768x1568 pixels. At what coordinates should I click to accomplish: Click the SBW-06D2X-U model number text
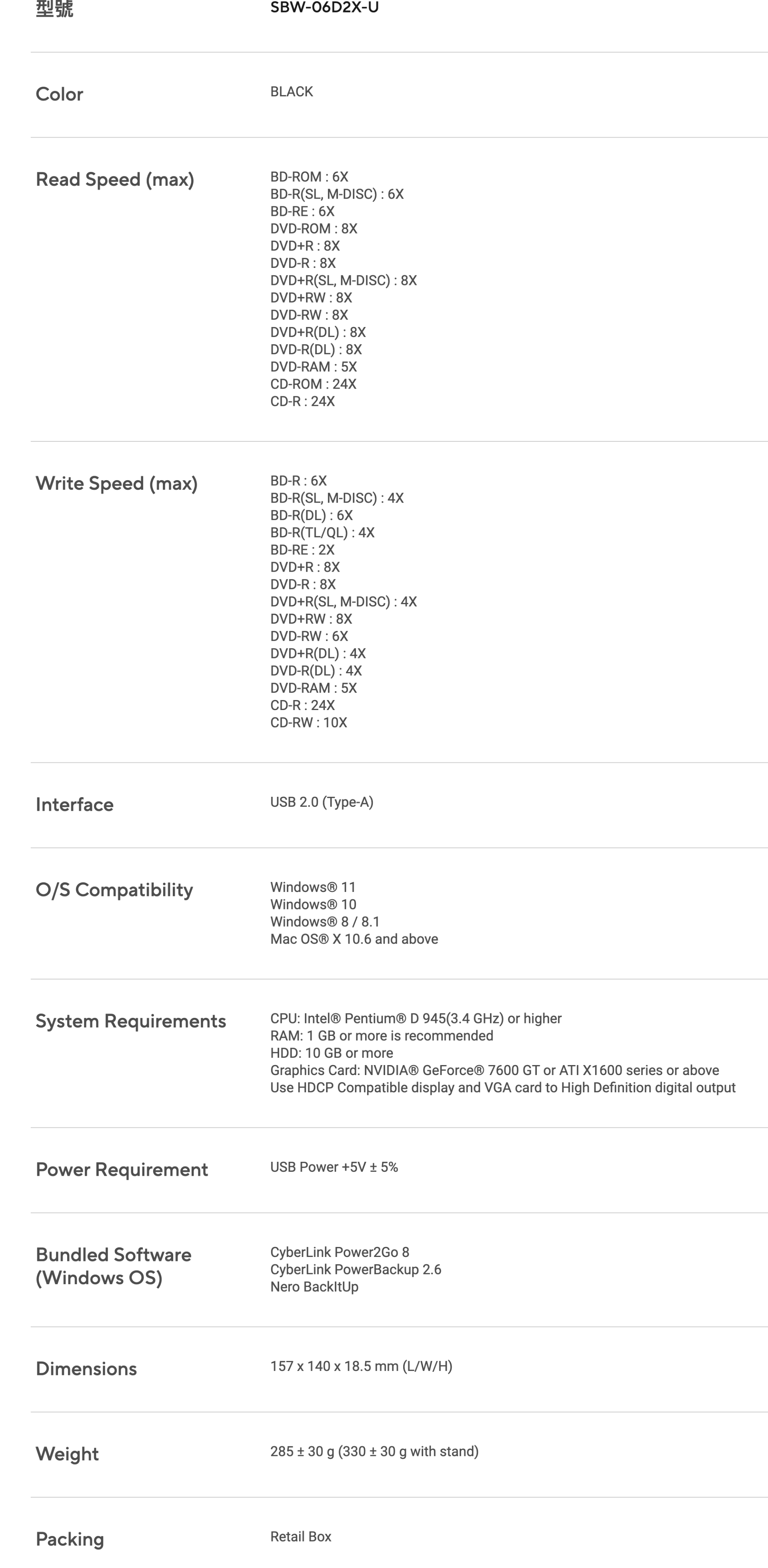(x=324, y=7)
